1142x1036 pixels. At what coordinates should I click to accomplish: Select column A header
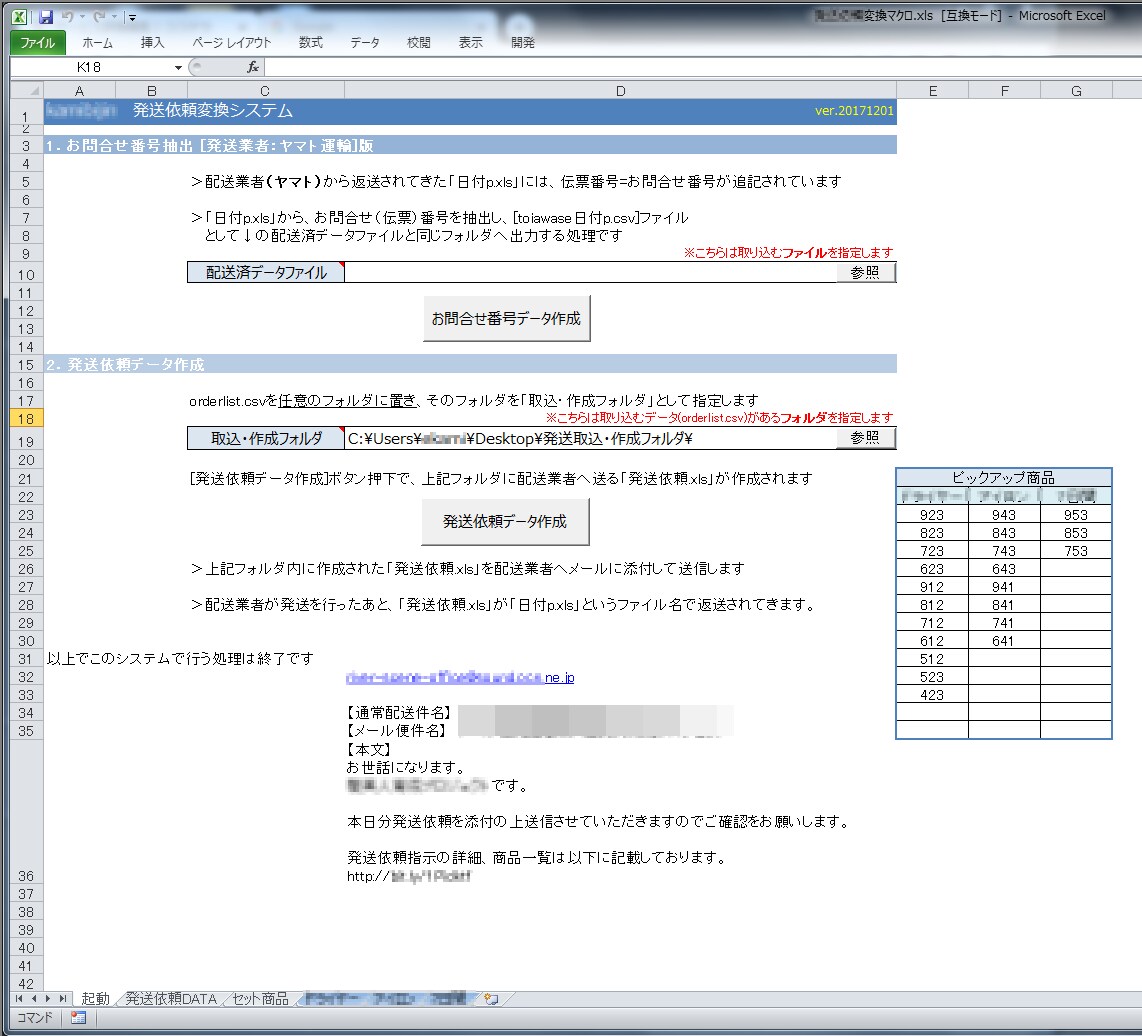[x=79, y=90]
